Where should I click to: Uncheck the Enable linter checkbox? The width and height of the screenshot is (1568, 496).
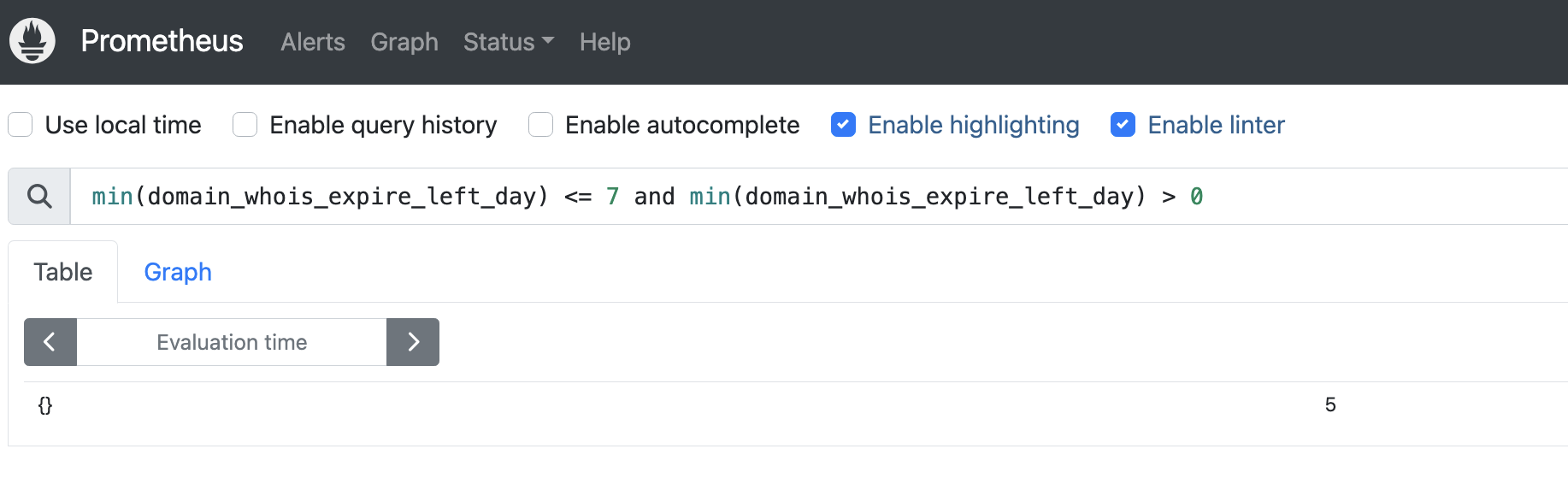(x=1123, y=125)
